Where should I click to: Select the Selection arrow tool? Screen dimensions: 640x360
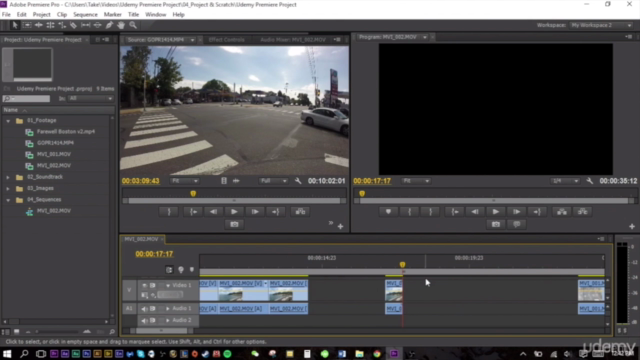click(15, 25)
